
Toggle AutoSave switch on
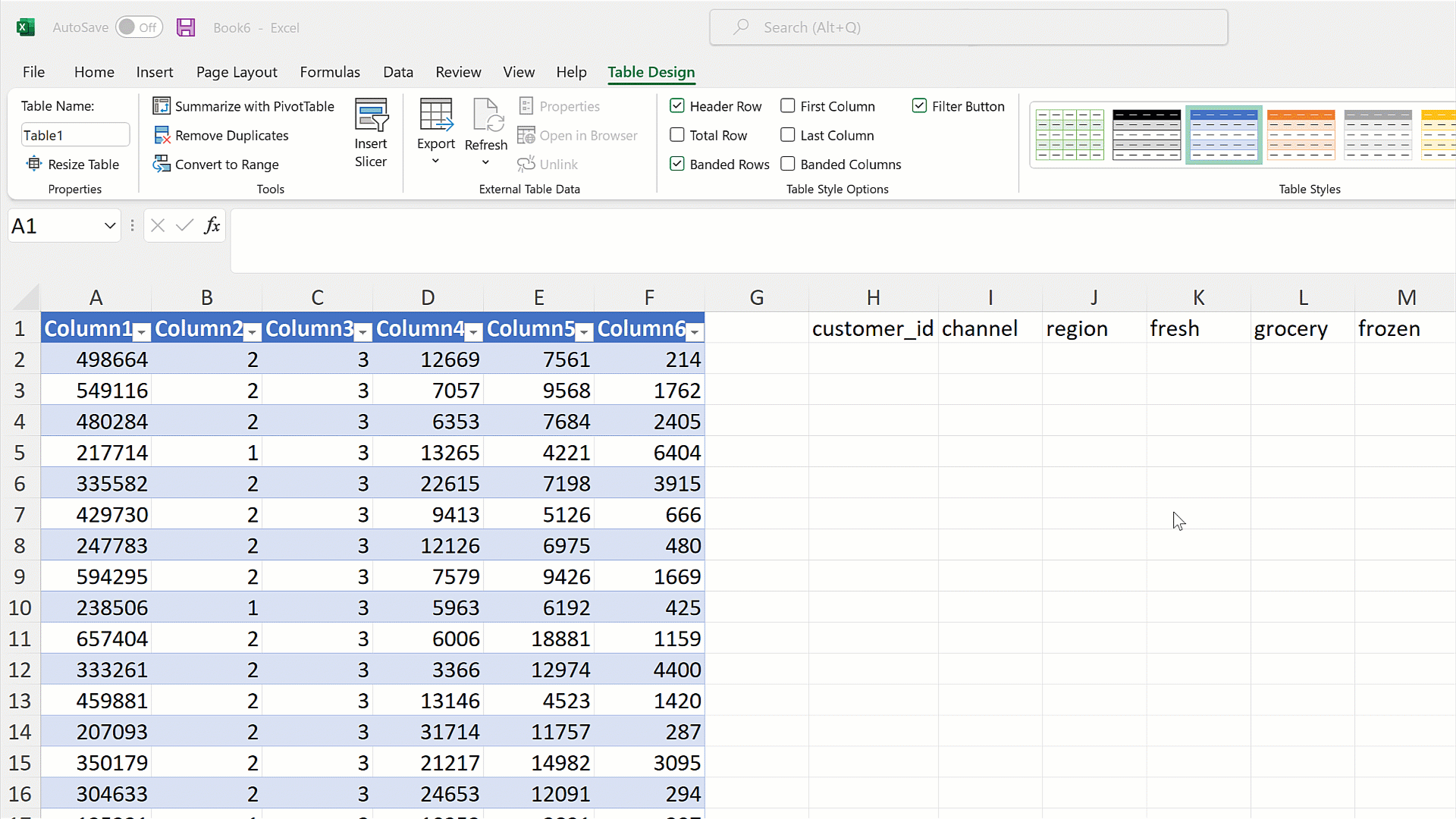pyautogui.click(x=139, y=27)
